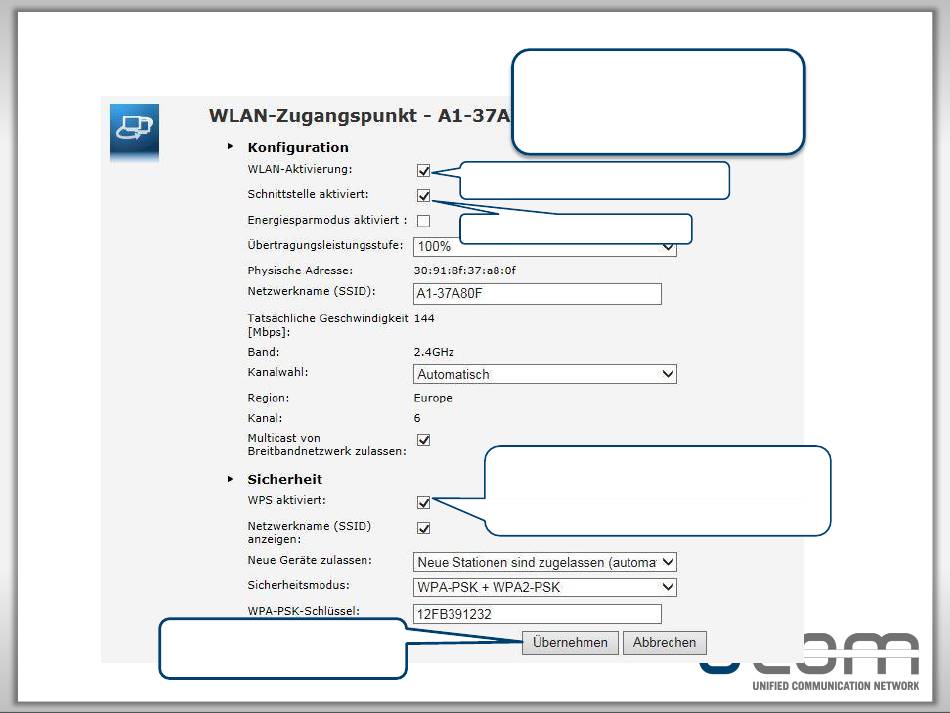Click the WLAN-Zugangspunkt page heading
Viewport: 950px width, 713px height.
(x=360, y=115)
